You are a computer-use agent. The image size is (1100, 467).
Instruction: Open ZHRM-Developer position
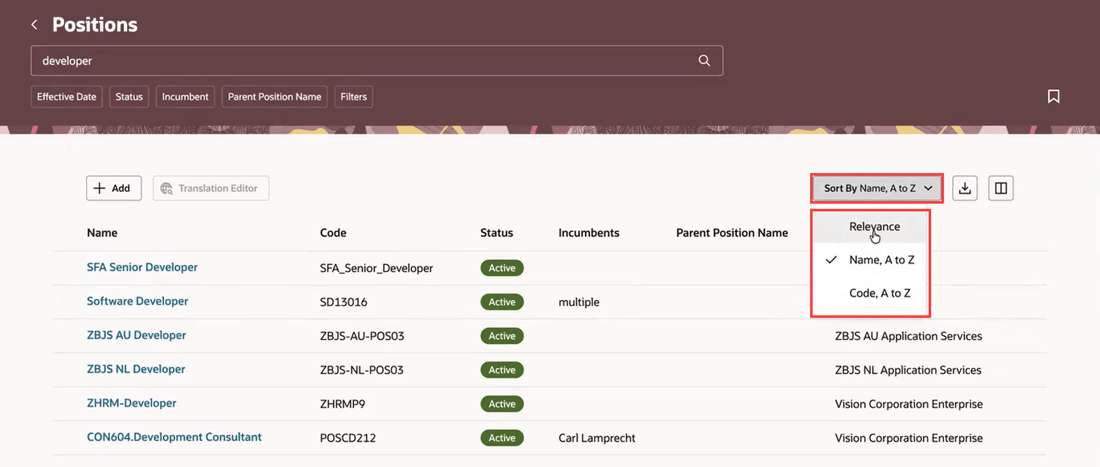[x=132, y=403]
